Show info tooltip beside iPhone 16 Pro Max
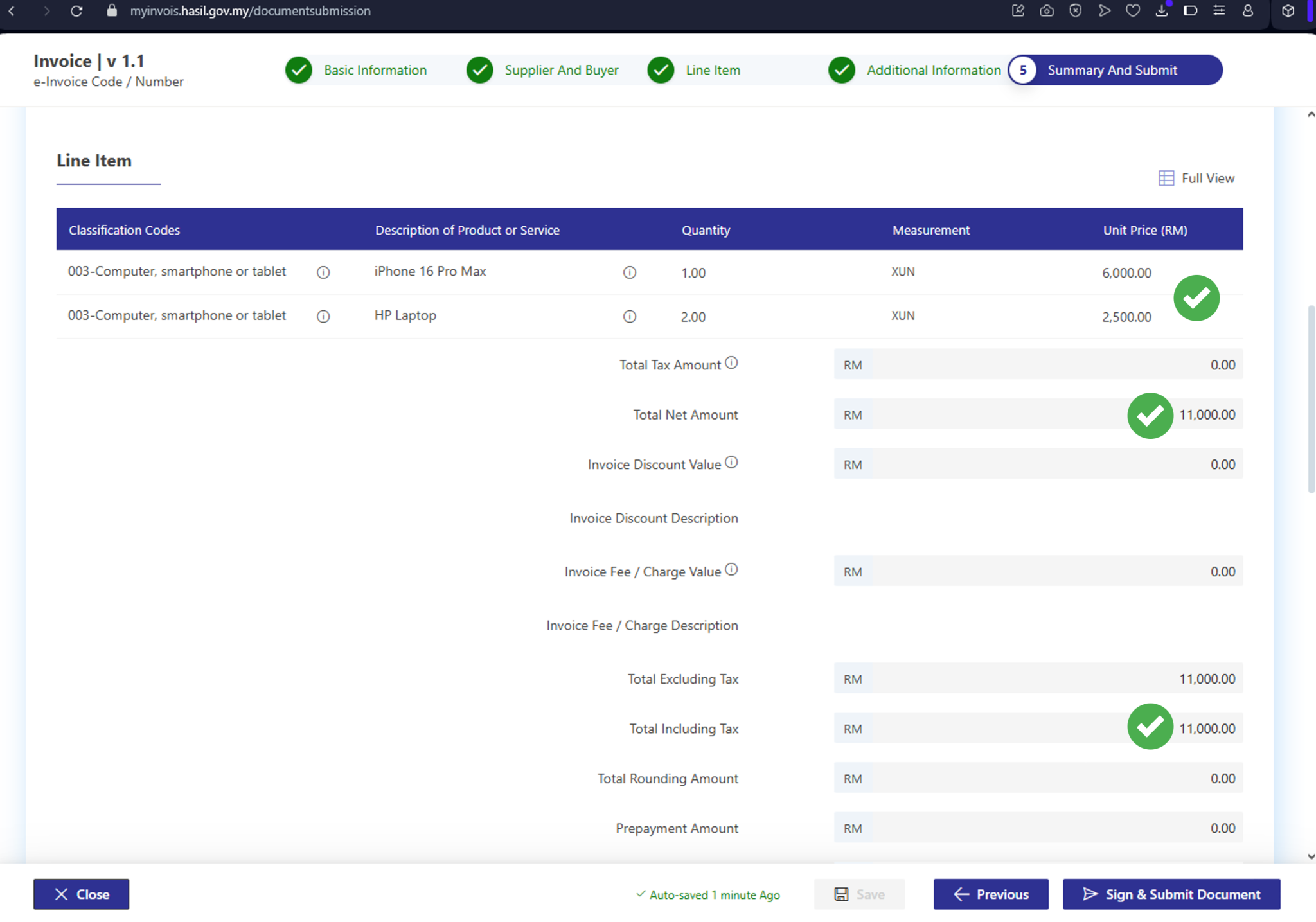This screenshot has height=922, width=1316. (629, 272)
